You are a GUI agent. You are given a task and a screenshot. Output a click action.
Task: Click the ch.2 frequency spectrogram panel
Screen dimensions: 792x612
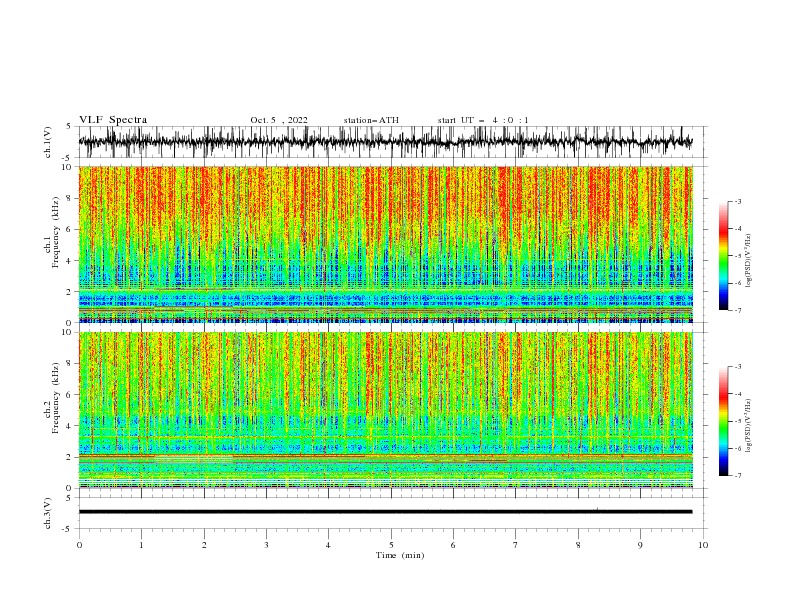click(x=385, y=410)
